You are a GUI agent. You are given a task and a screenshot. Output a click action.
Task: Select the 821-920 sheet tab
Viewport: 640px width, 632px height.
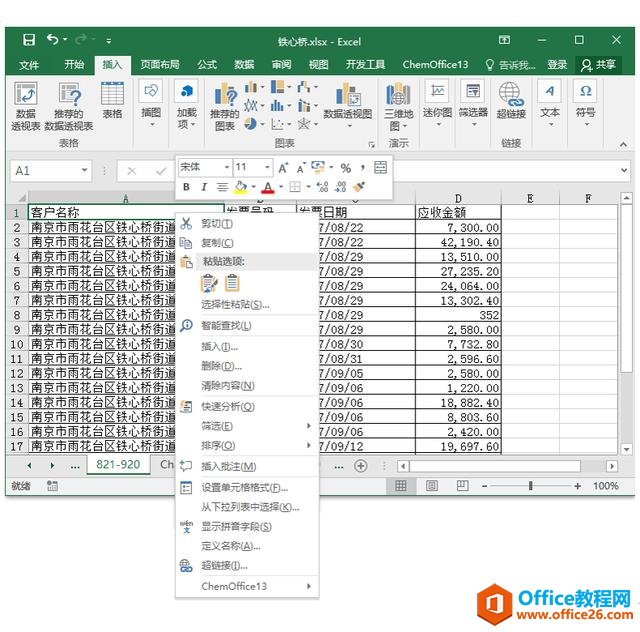click(x=118, y=465)
